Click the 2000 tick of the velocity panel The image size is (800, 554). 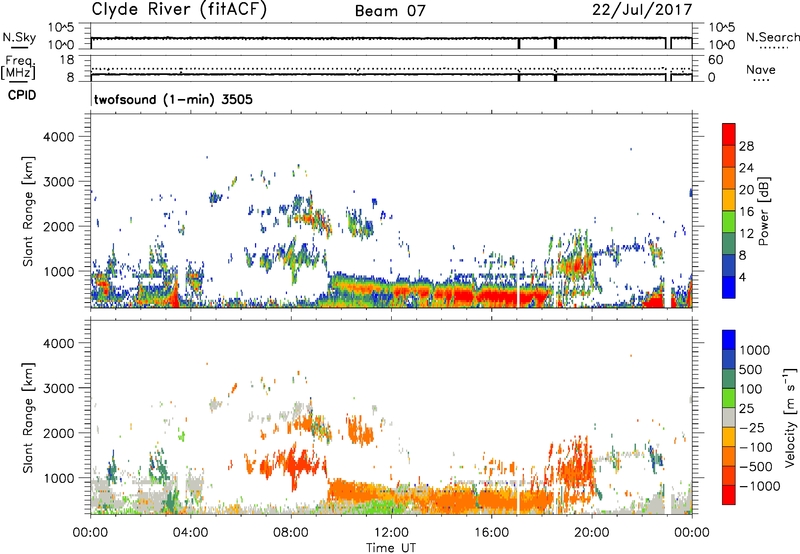coord(58,433)
